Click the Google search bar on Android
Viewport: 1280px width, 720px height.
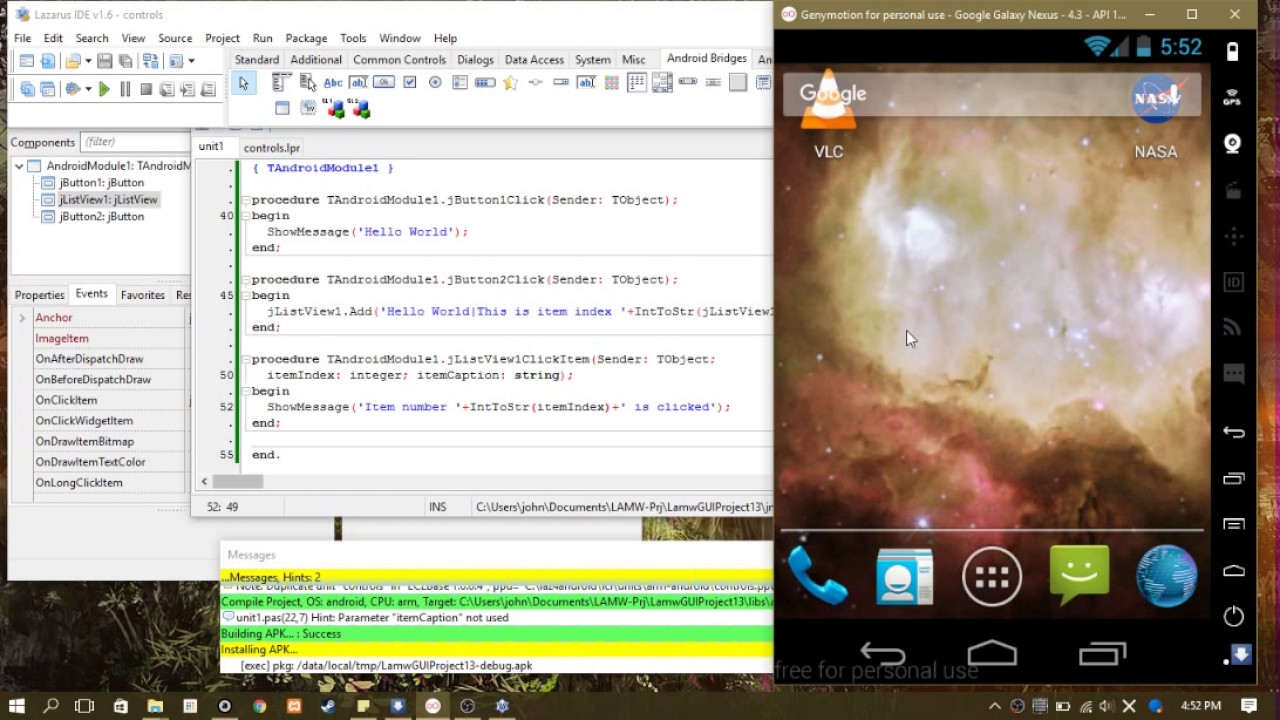[x=992, y=95]
